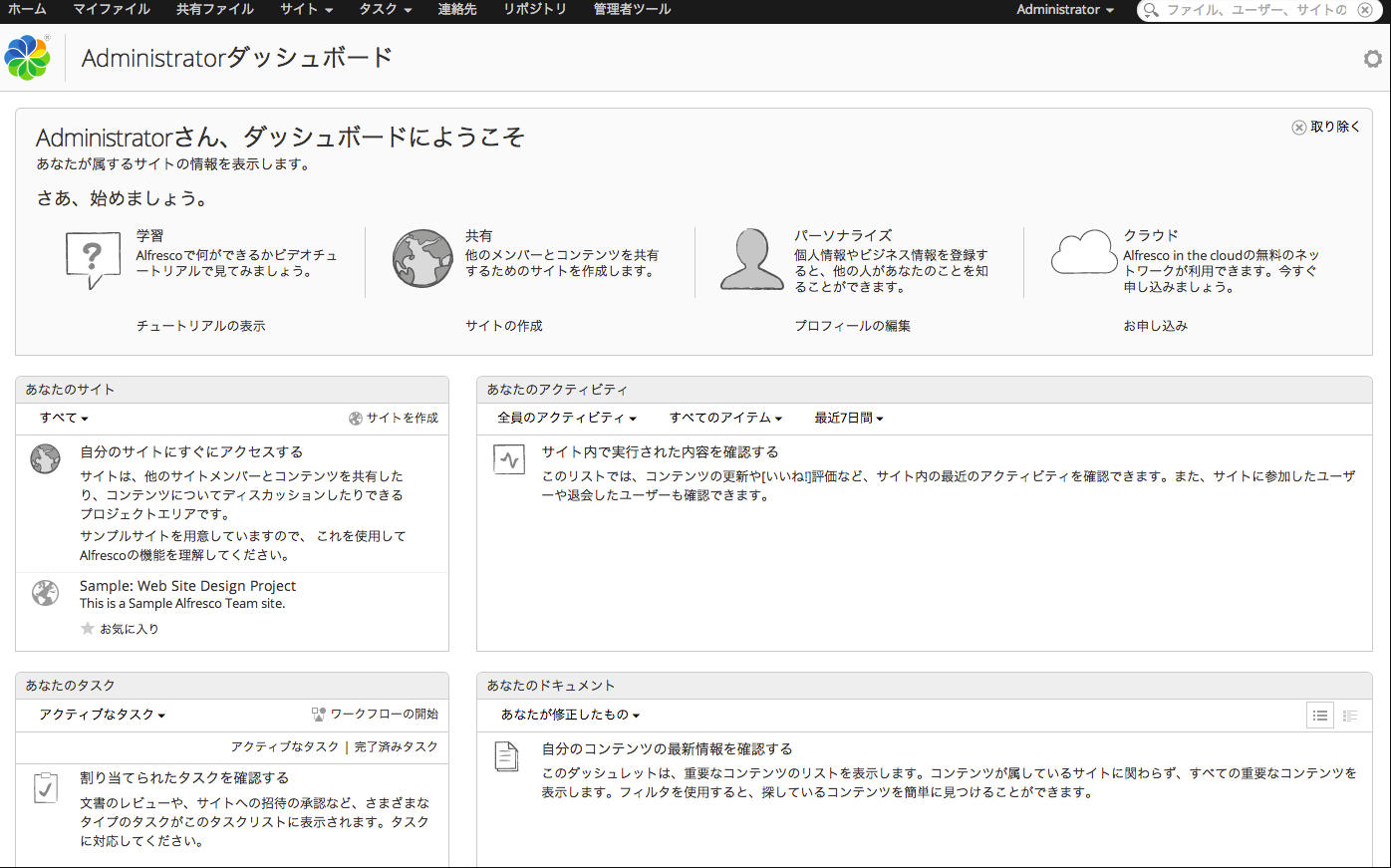Click the Alfresco logo icon
Screen dimensions: 1391x868
pos(27,58)
